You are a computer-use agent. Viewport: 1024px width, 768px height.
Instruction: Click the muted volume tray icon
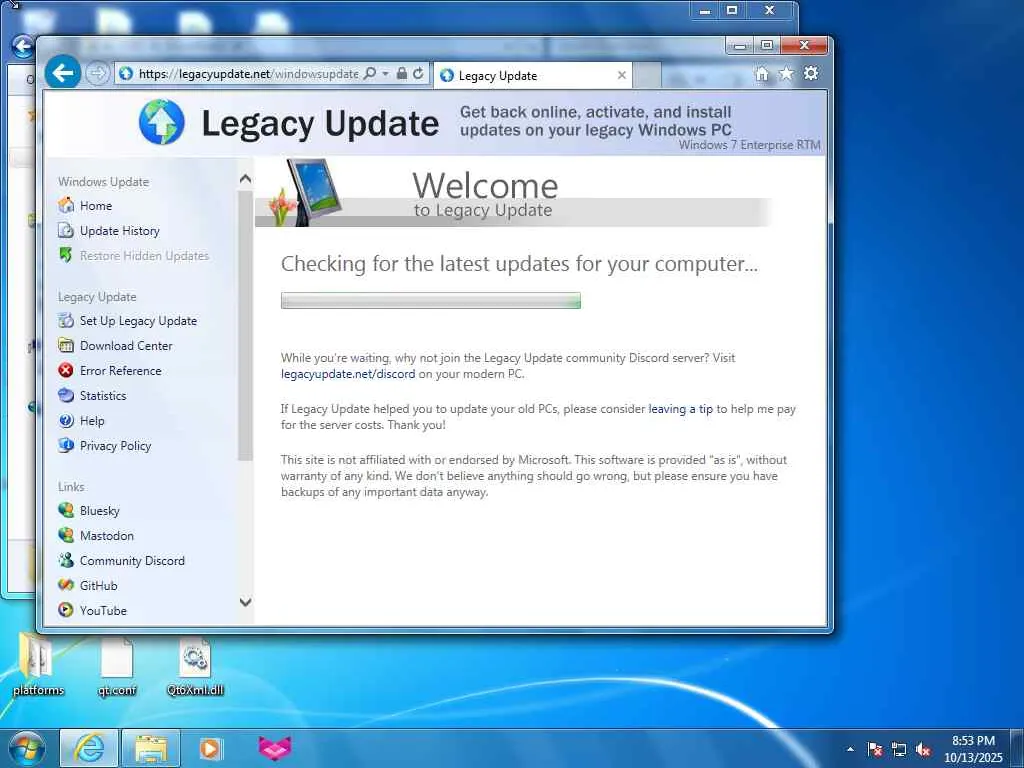point(923,749)
